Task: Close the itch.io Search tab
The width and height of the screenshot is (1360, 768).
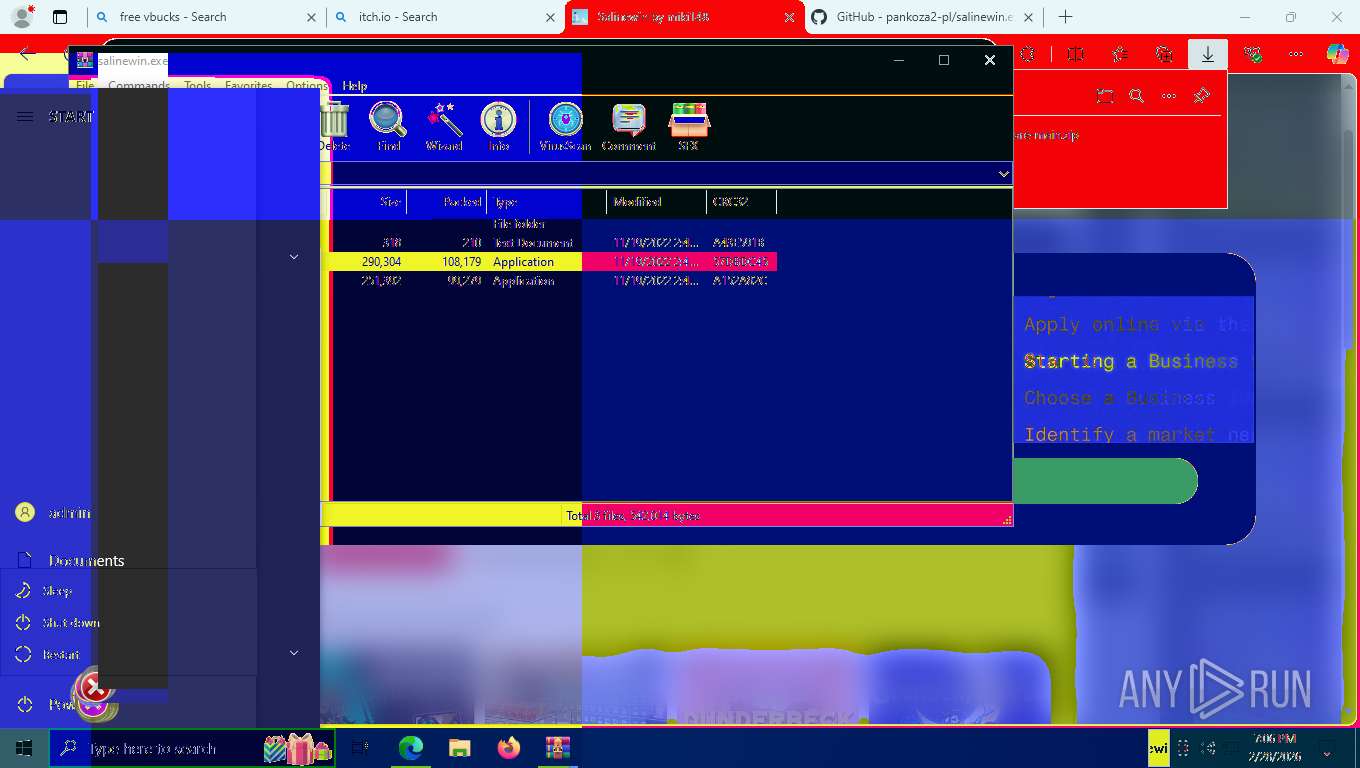Action: point(550,17)
